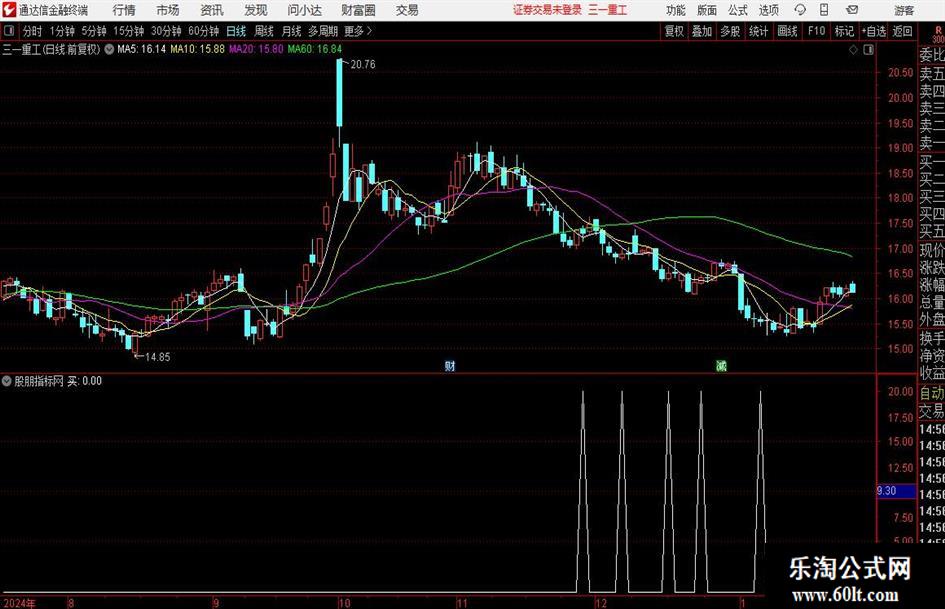Click the 复权 toolbar button
This screenshot has height=609, width=945.
tap(674, 31)
